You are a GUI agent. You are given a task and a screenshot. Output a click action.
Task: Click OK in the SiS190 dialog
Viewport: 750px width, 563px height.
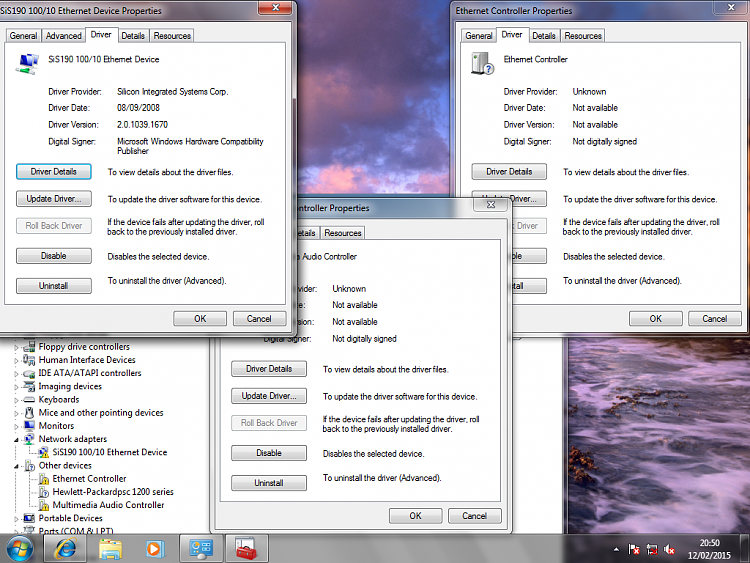coord(200,319)
